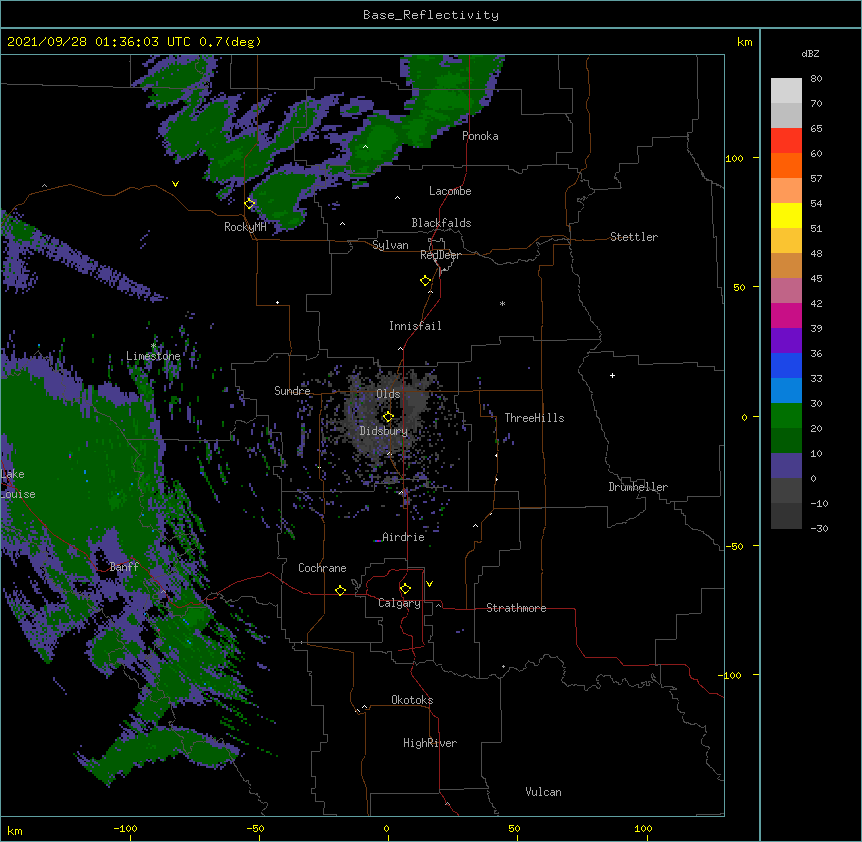862x842 pixels.
Task: Click the Ponoka city label
Action: 480,136
